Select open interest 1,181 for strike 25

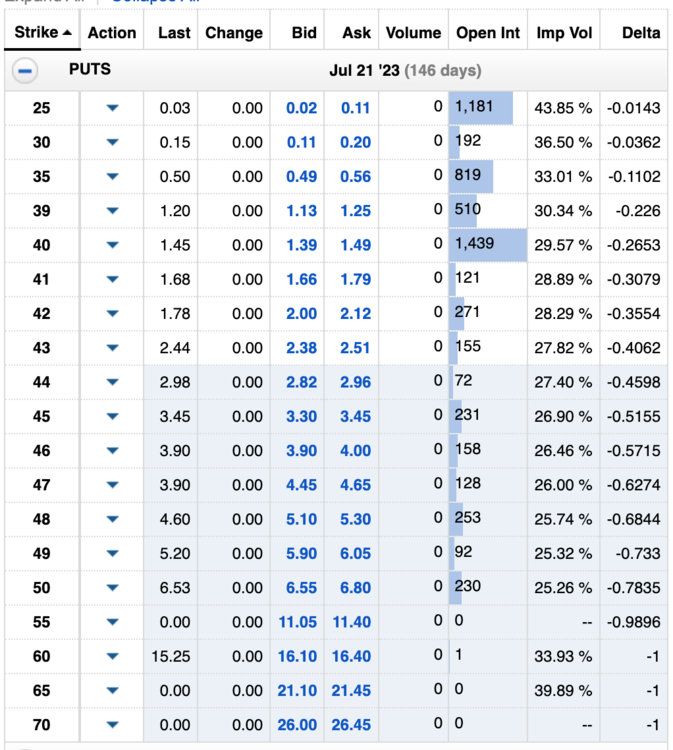click(474, 106)
